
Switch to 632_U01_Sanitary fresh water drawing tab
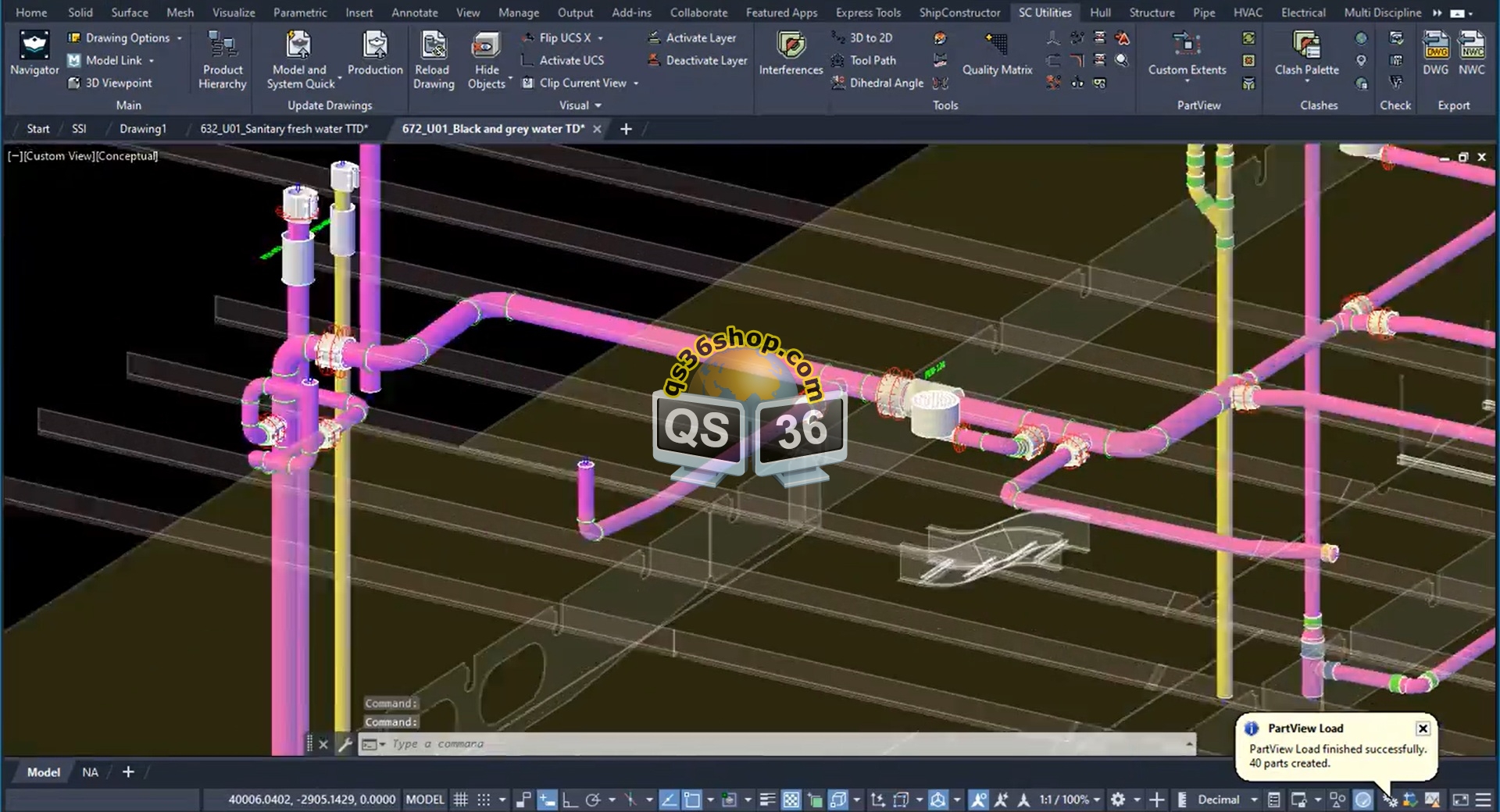tap(284, 129)
